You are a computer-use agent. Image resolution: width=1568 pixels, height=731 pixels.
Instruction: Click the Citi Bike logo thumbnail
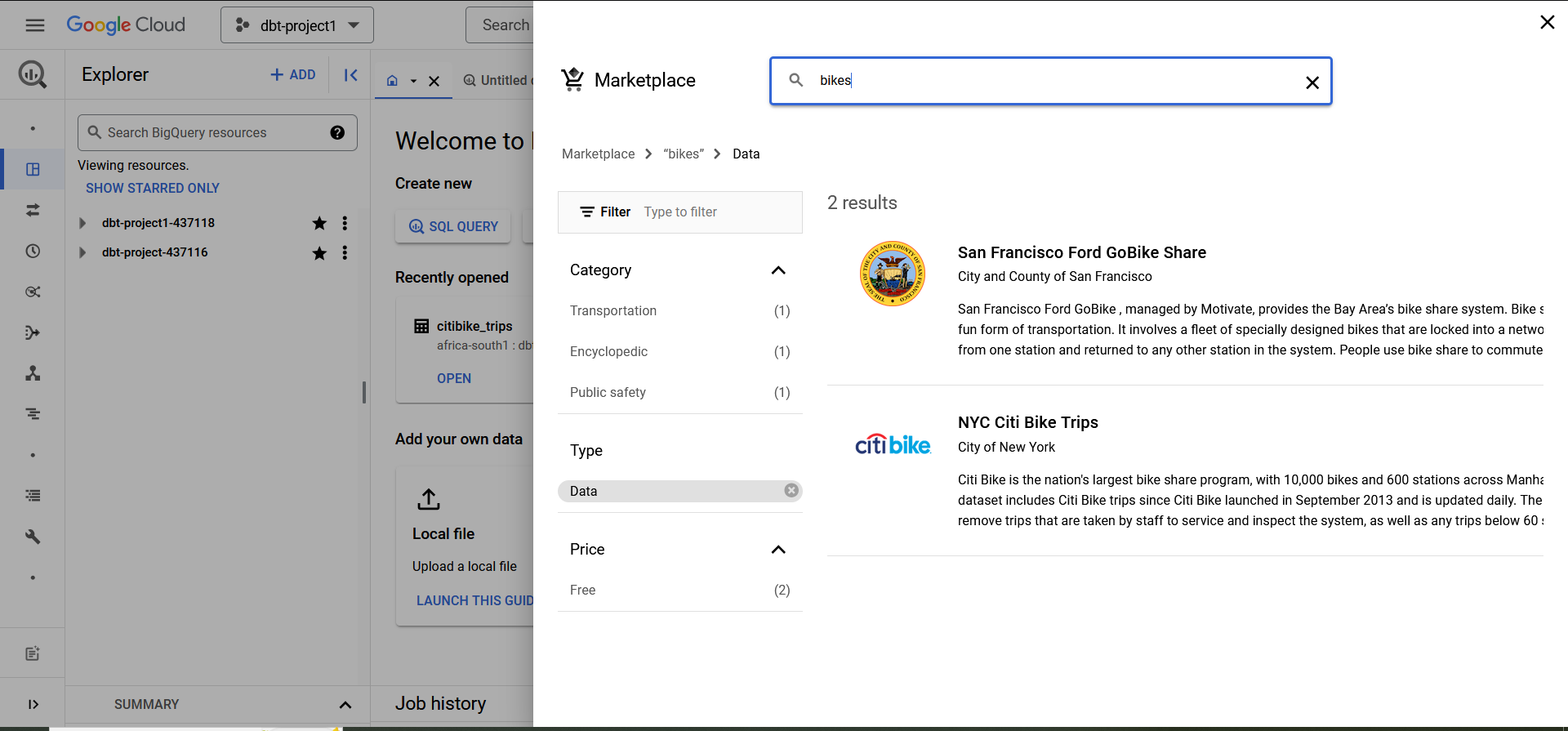tap(893, 445)
